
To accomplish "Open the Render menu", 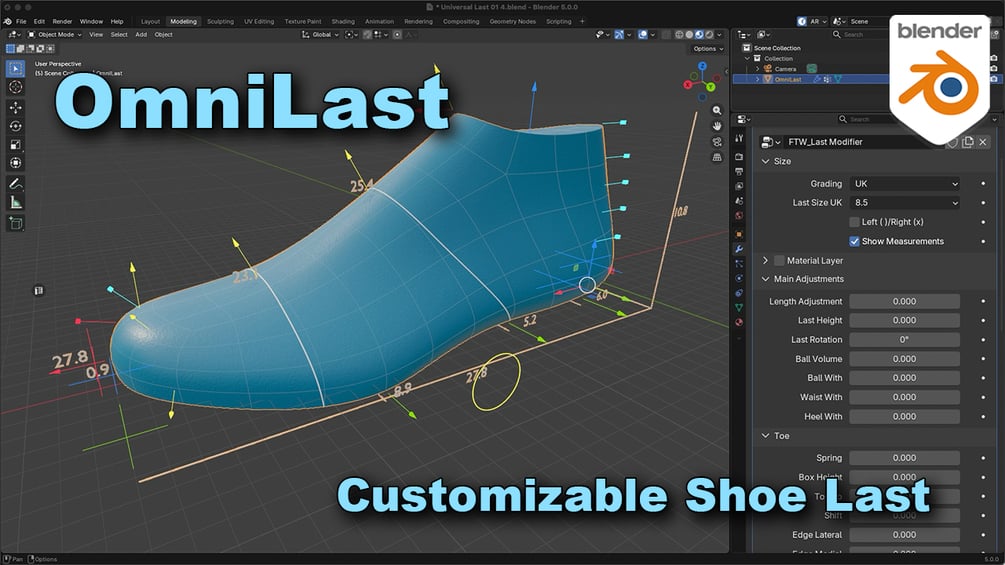I will [x=62, y=21].
